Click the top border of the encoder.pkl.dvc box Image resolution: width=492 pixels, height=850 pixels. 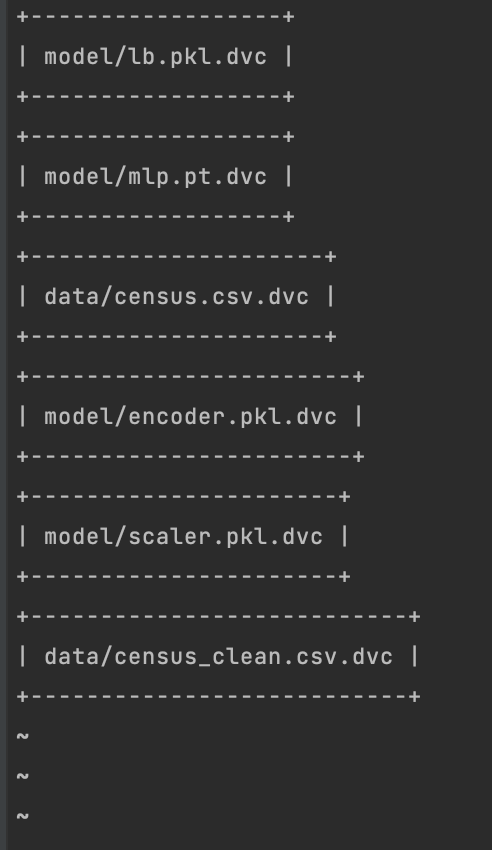point(191,376)
